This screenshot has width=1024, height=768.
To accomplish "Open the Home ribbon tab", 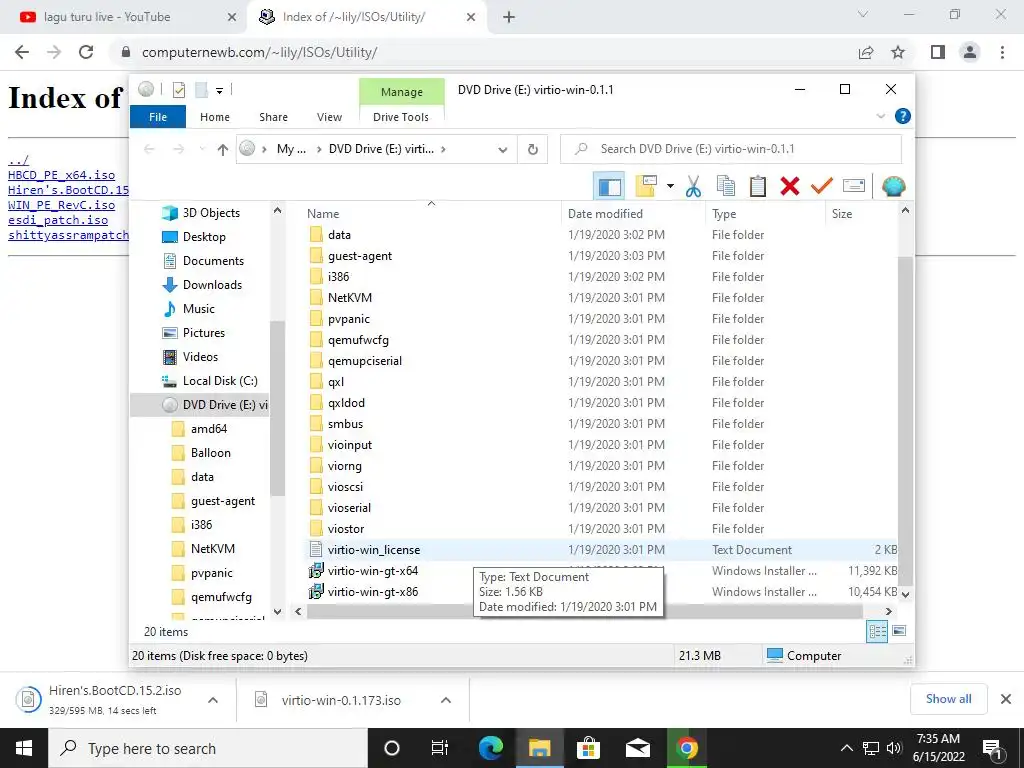I will (x=215, y=117).
